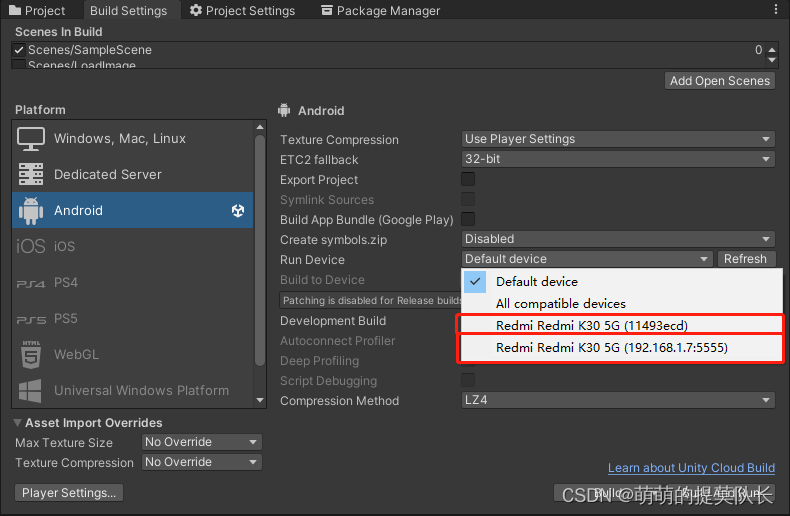The image size is (790, 516).
Task: Select the WebGL HTML5 icon
Action: point(31,354)
